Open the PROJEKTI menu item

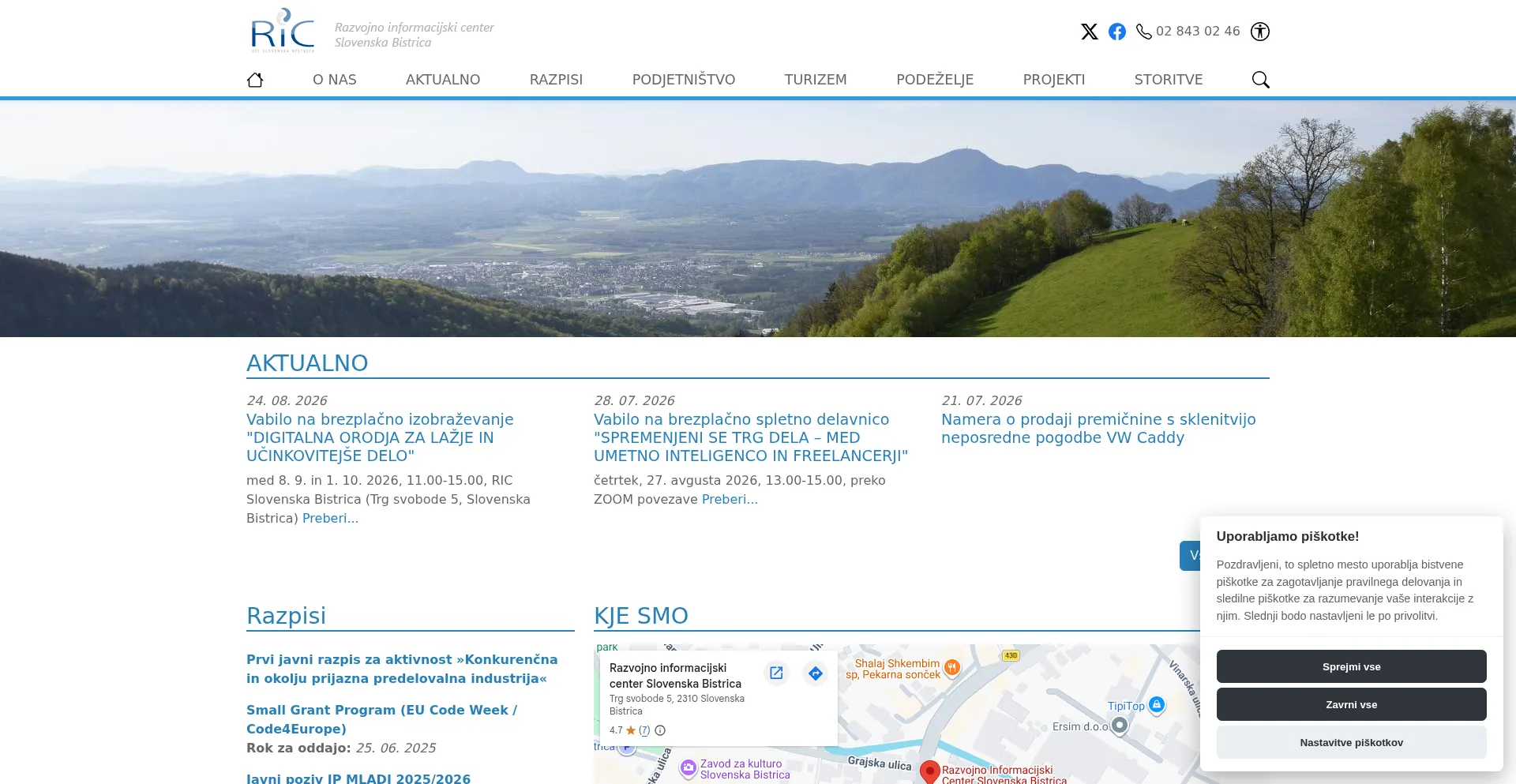tap(1054, 80)
